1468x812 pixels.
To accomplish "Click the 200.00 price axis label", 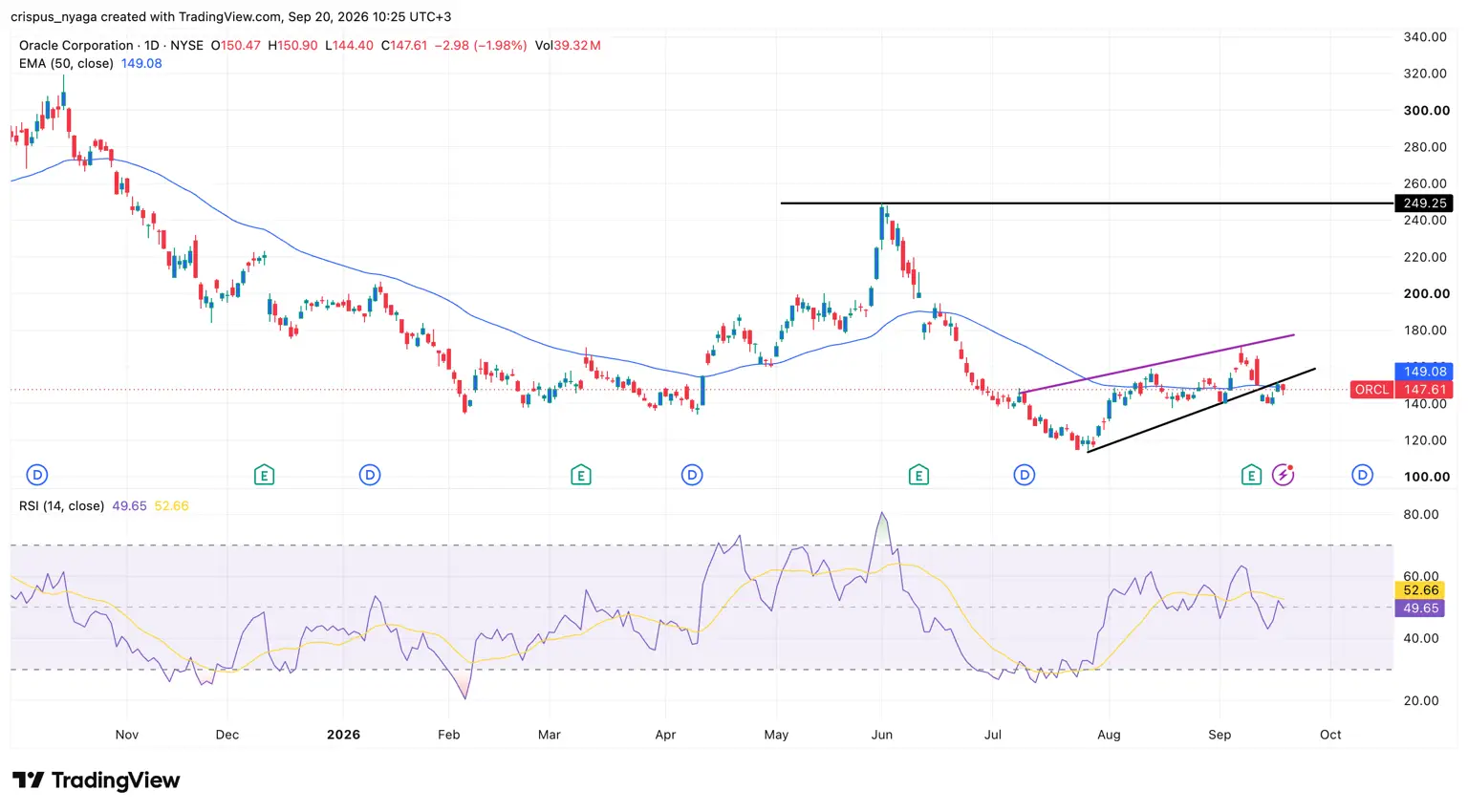I will click(1426, 294).
